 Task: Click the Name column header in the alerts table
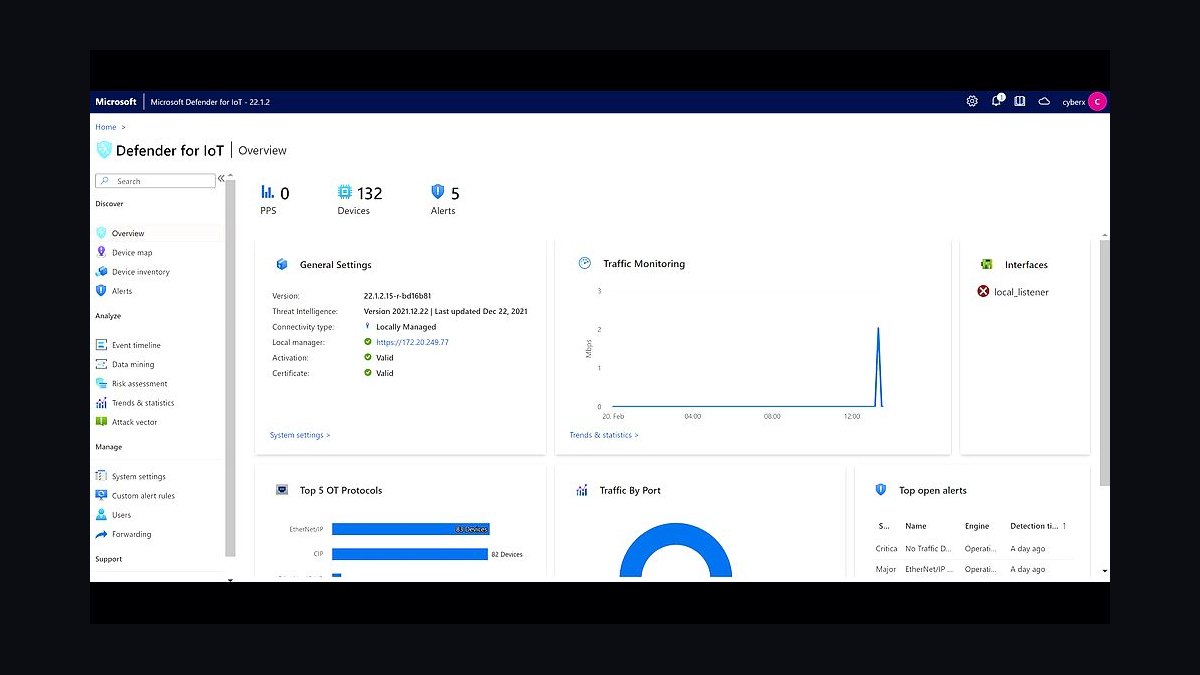point(916,526)
